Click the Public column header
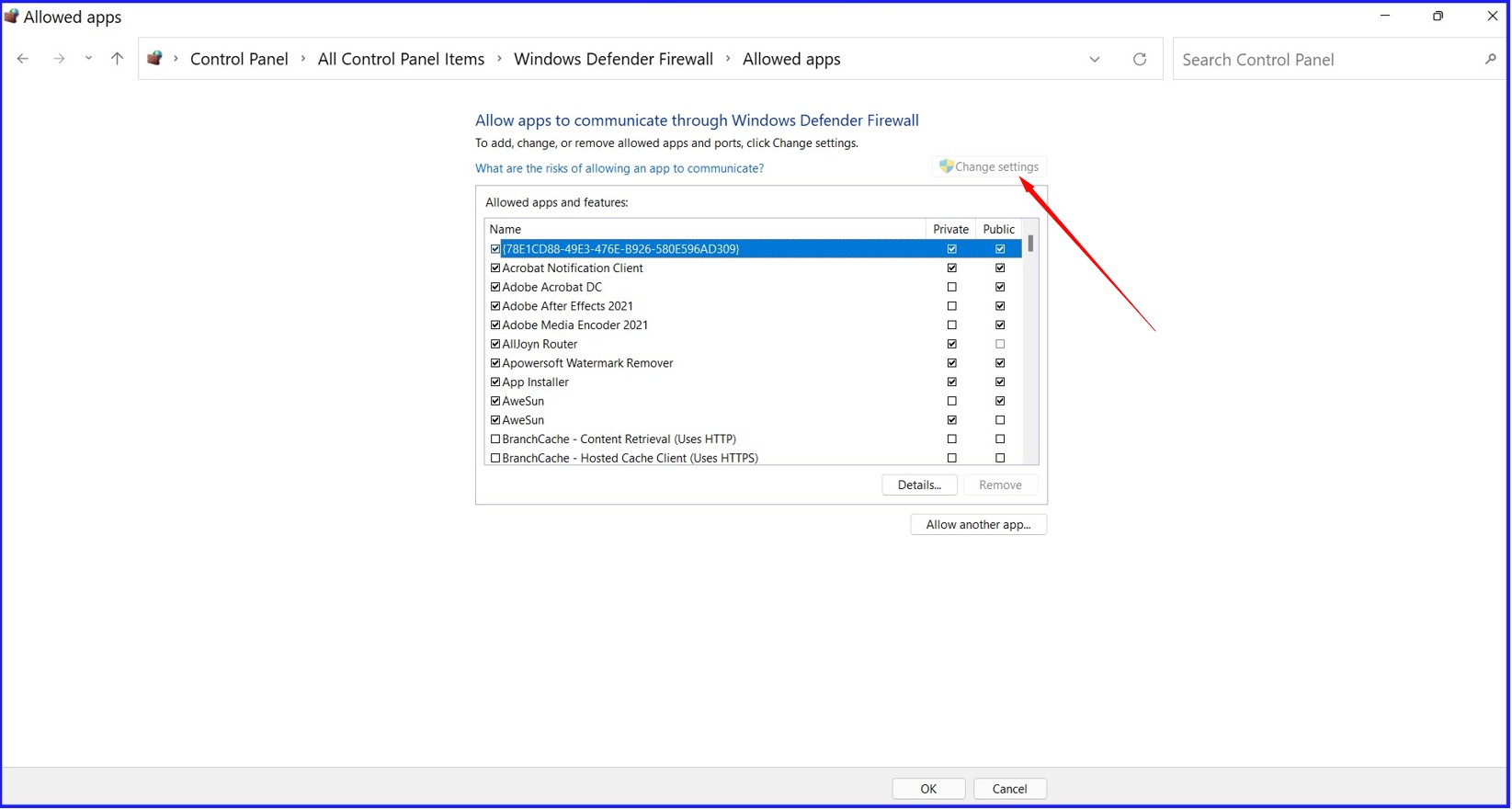1512x810 pixels. tap(998, 229)
